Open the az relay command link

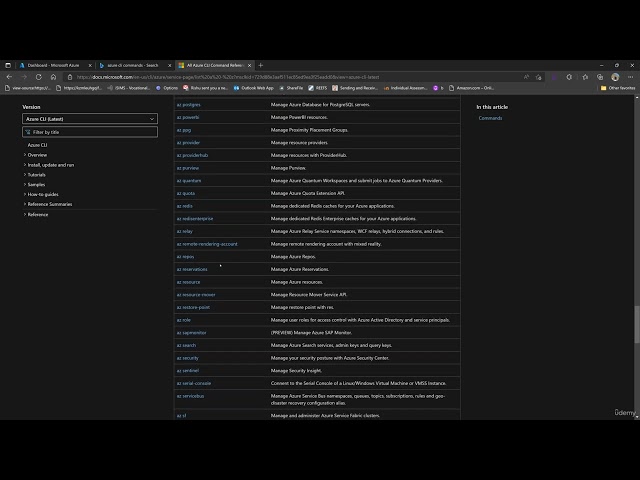click(184, 231)
